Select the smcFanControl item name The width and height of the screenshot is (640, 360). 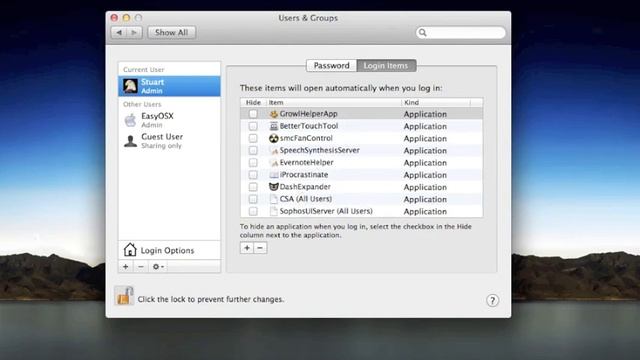(306, 138)
